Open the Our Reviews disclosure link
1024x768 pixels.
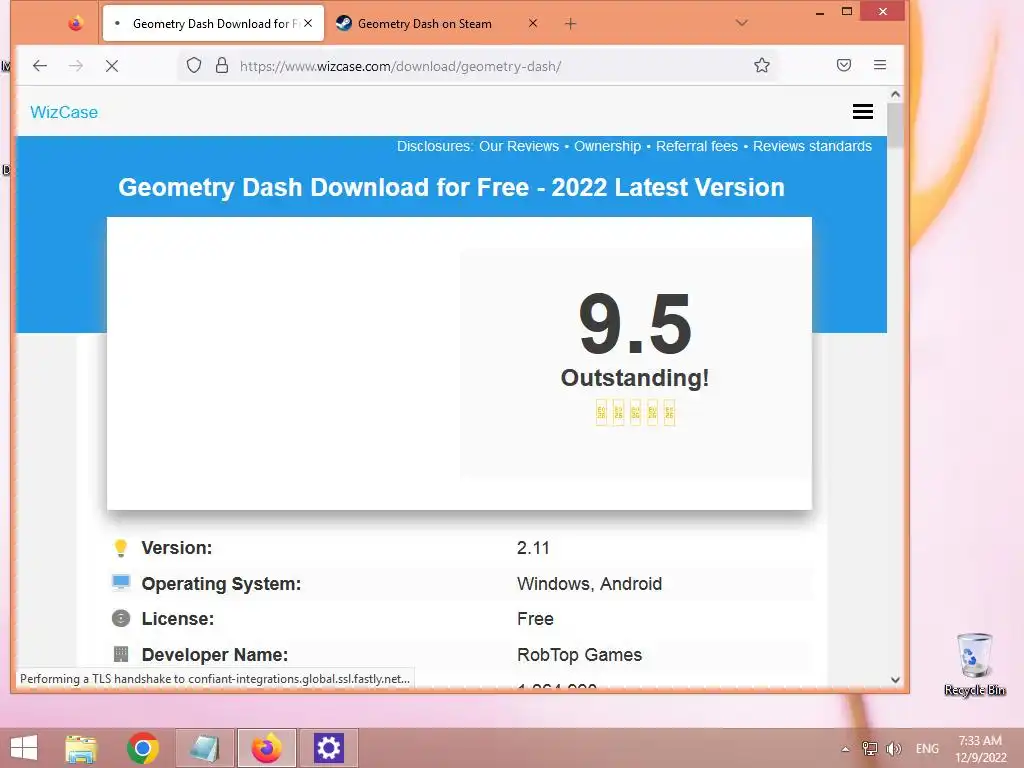tap(519, 146)
